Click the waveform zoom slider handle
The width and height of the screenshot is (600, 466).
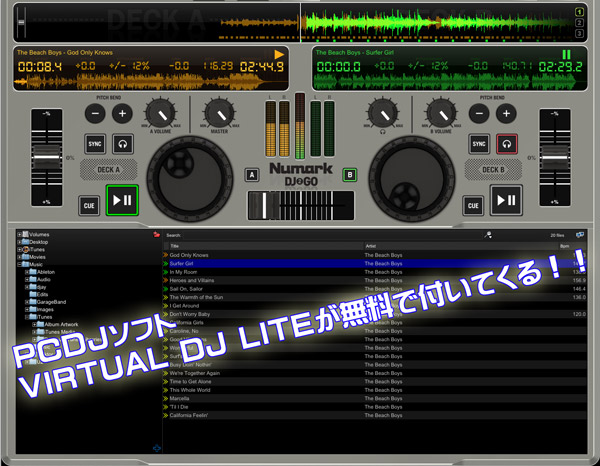coord(21,23)
